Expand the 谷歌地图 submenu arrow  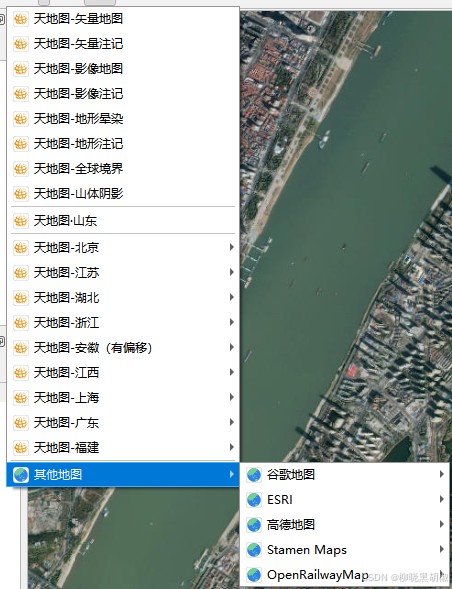[442, 474]
